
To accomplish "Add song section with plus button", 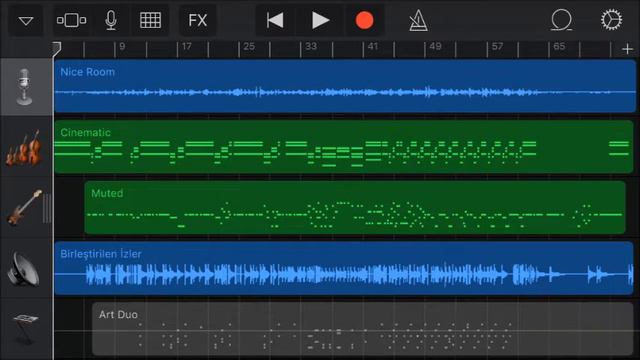I will tap(627, 49).
